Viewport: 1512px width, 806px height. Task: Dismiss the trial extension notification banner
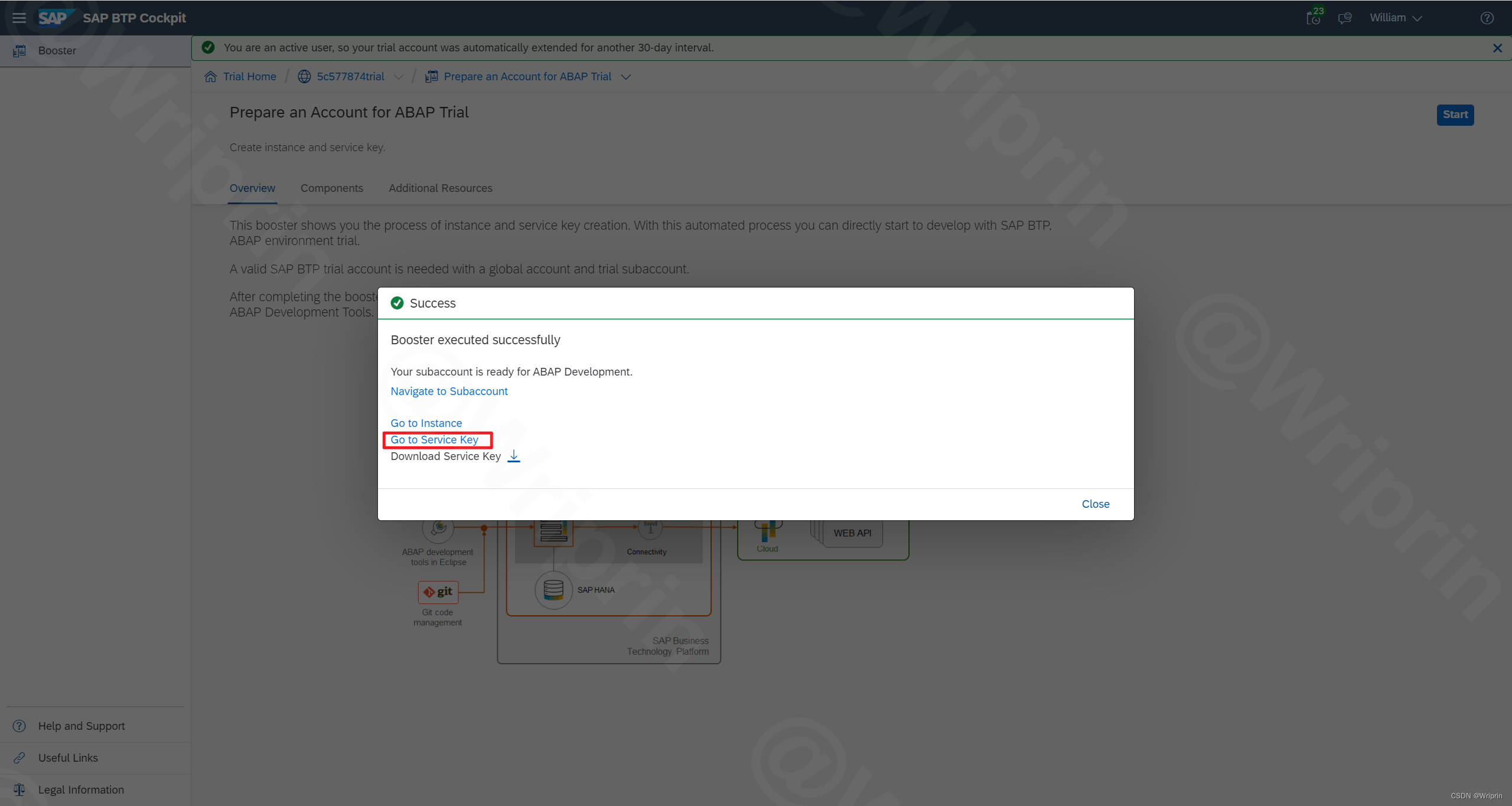pyautogui.click(x=1497, y=48)
